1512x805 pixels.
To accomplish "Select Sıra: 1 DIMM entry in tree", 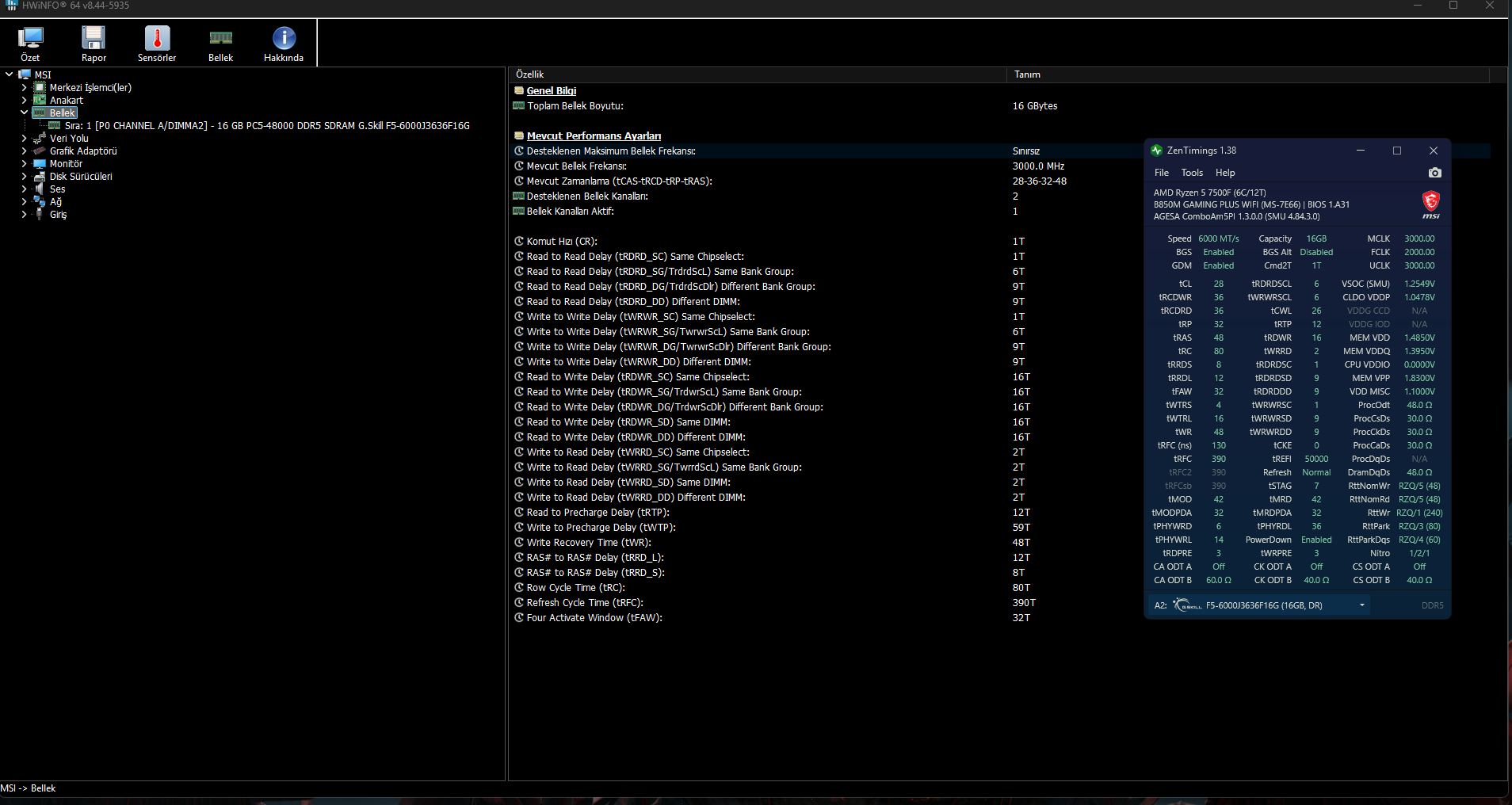I will coord(267,125).
